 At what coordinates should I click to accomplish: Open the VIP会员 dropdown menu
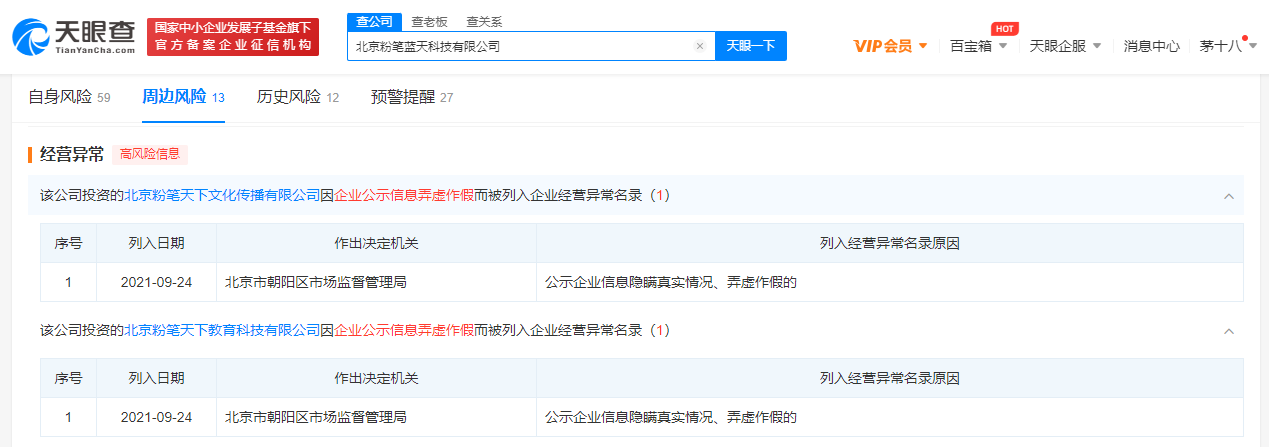(890, 46)
